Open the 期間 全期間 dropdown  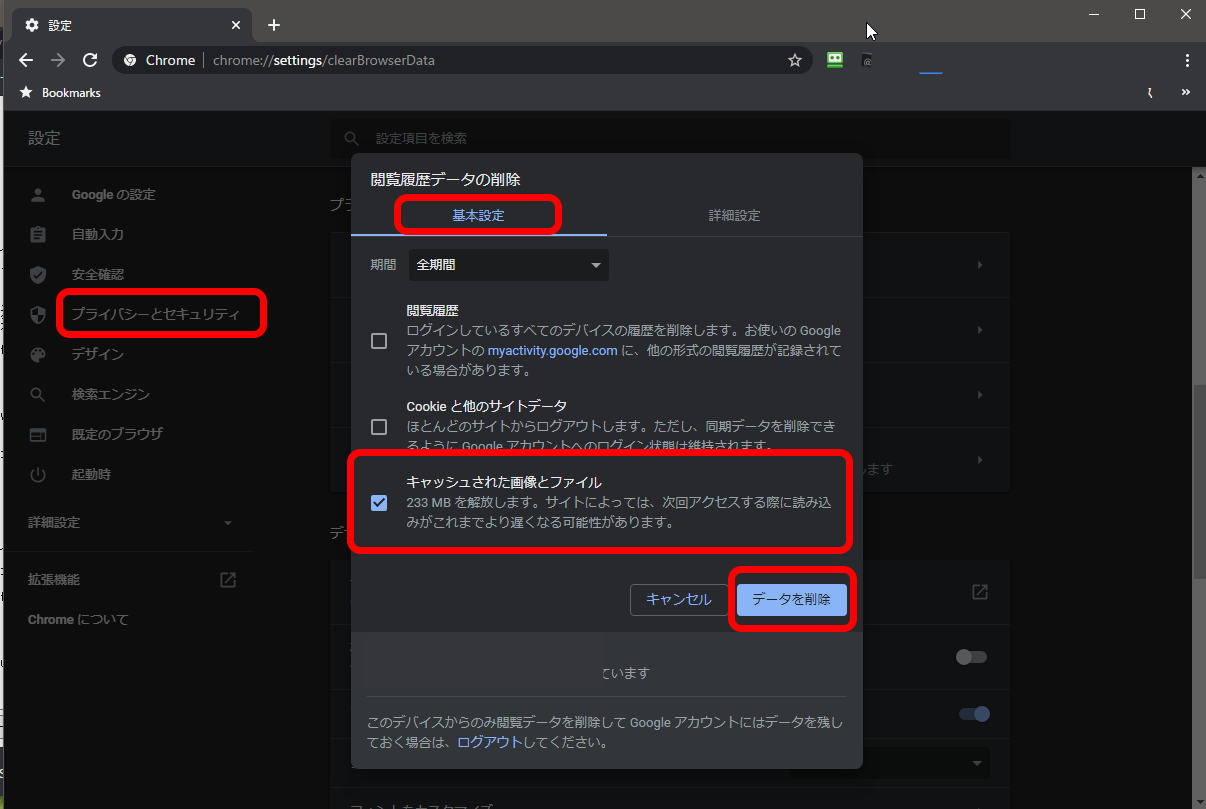click(510, 265)
